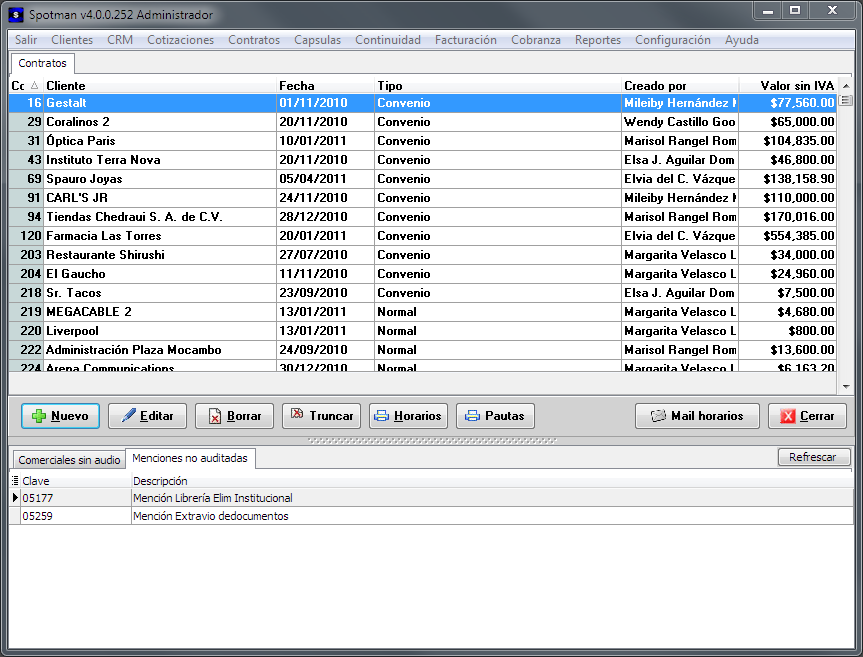Select the Instituto Terra Nova row

(x=423, y=160)
